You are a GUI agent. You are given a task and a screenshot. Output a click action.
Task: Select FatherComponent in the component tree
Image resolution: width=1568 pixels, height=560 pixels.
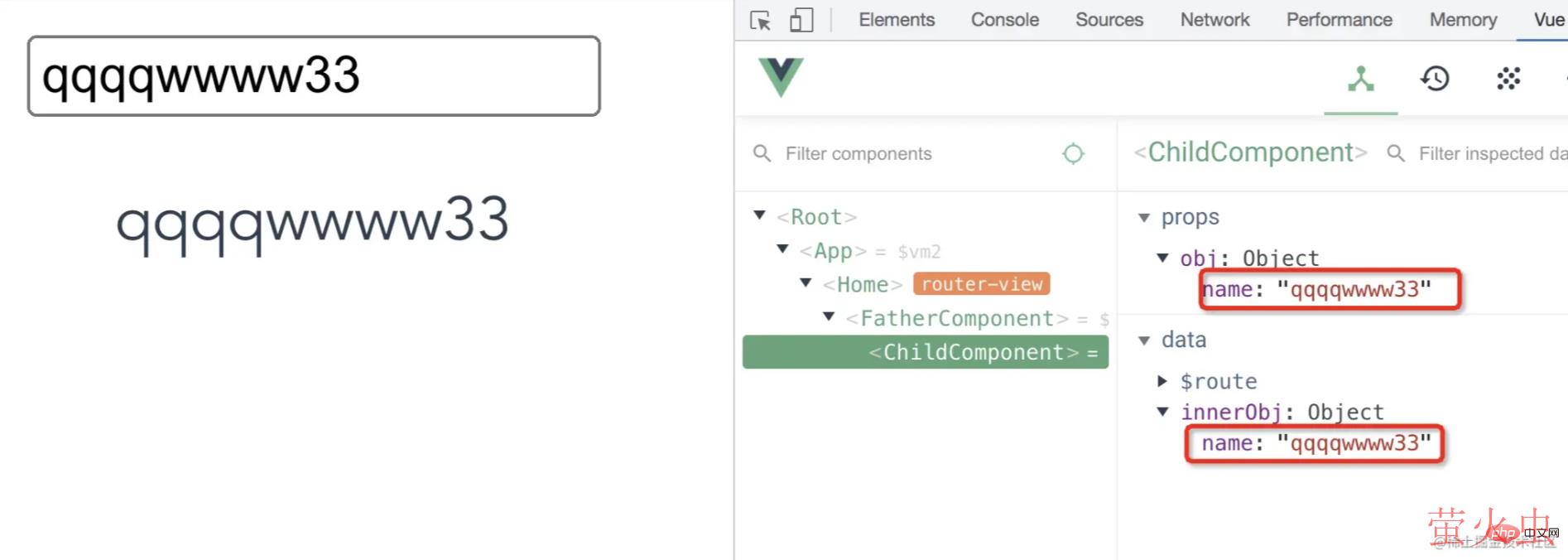click(x=957, y=318)
